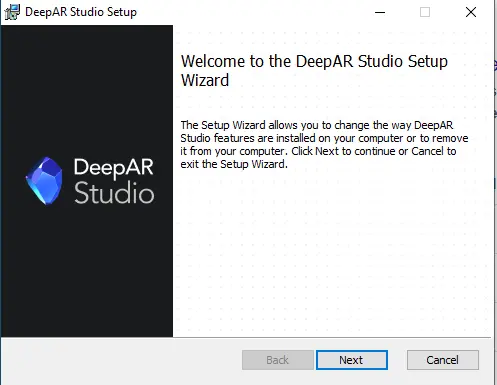Click the disabled maximize button
This screenshot has width=497, height=385.
click(x=425, y=12)
